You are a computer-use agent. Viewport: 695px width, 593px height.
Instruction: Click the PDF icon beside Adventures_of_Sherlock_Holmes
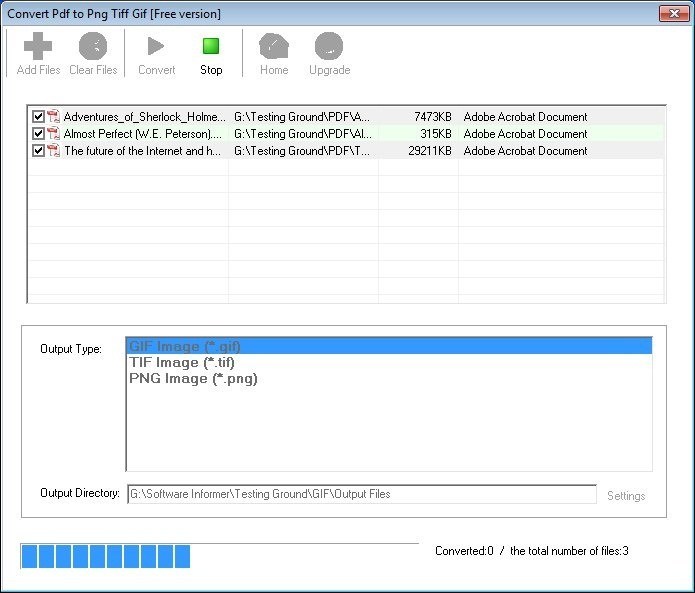tap(54, 117)
